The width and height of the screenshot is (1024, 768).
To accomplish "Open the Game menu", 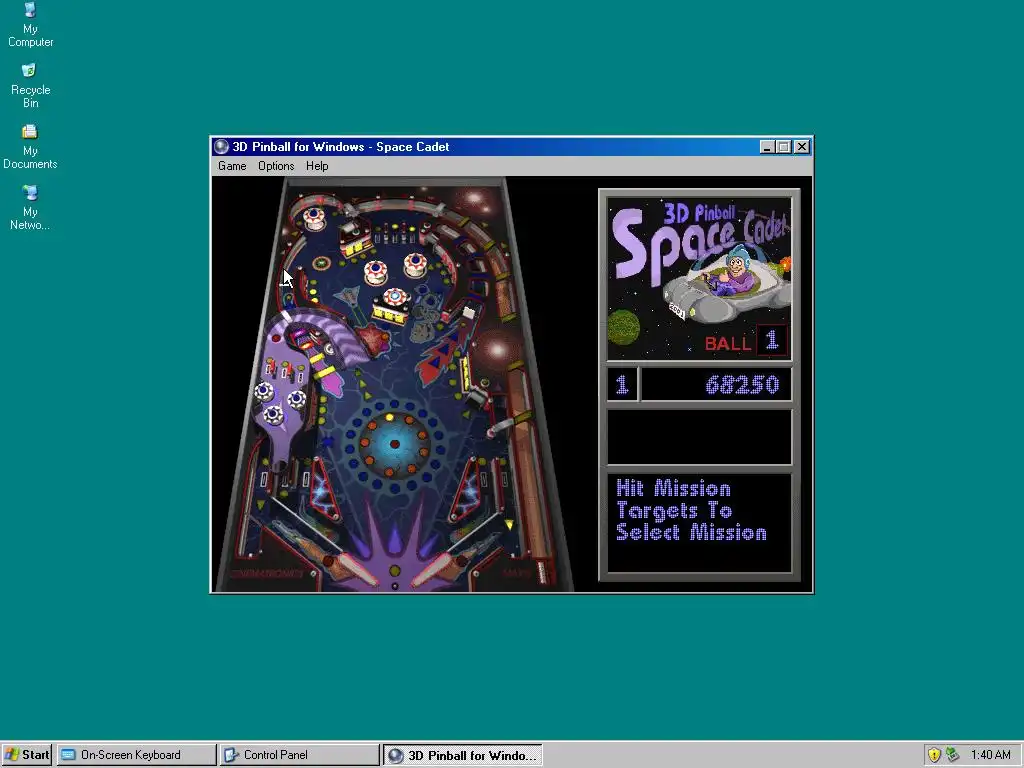I will click(x=232, y=166).
